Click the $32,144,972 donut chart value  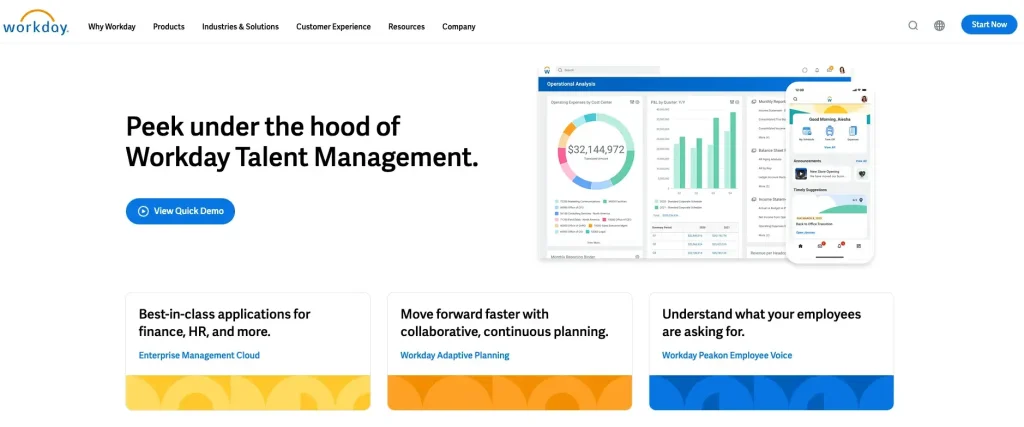pyautogui.click(x=596, y=150)
